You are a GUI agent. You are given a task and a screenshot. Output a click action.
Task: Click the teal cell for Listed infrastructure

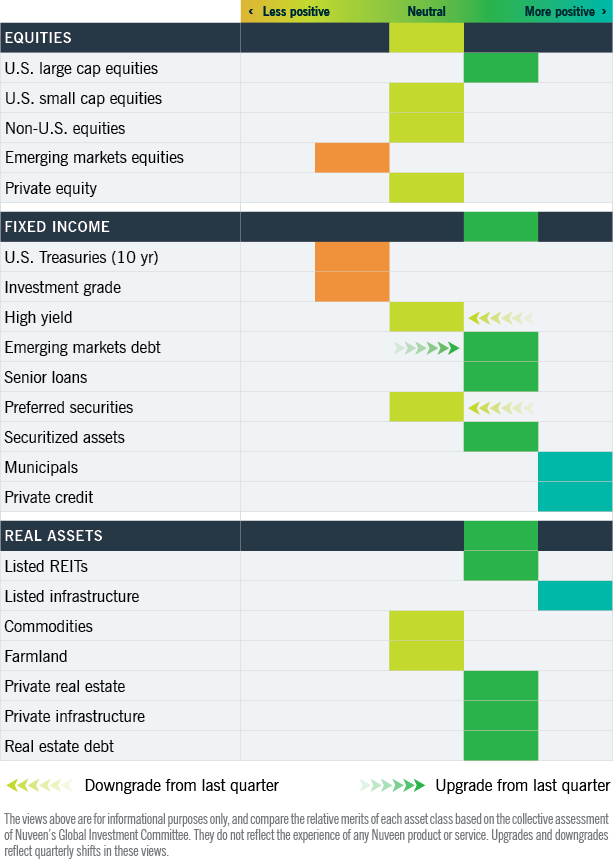pyautogui.click(x=575, y=596)
